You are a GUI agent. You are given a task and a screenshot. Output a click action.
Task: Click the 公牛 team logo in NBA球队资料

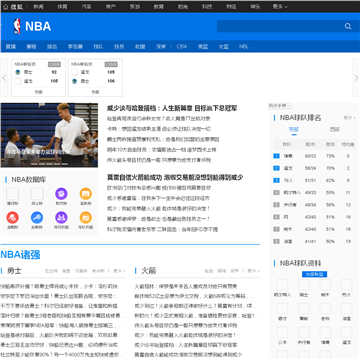click(x=283, y=332)
